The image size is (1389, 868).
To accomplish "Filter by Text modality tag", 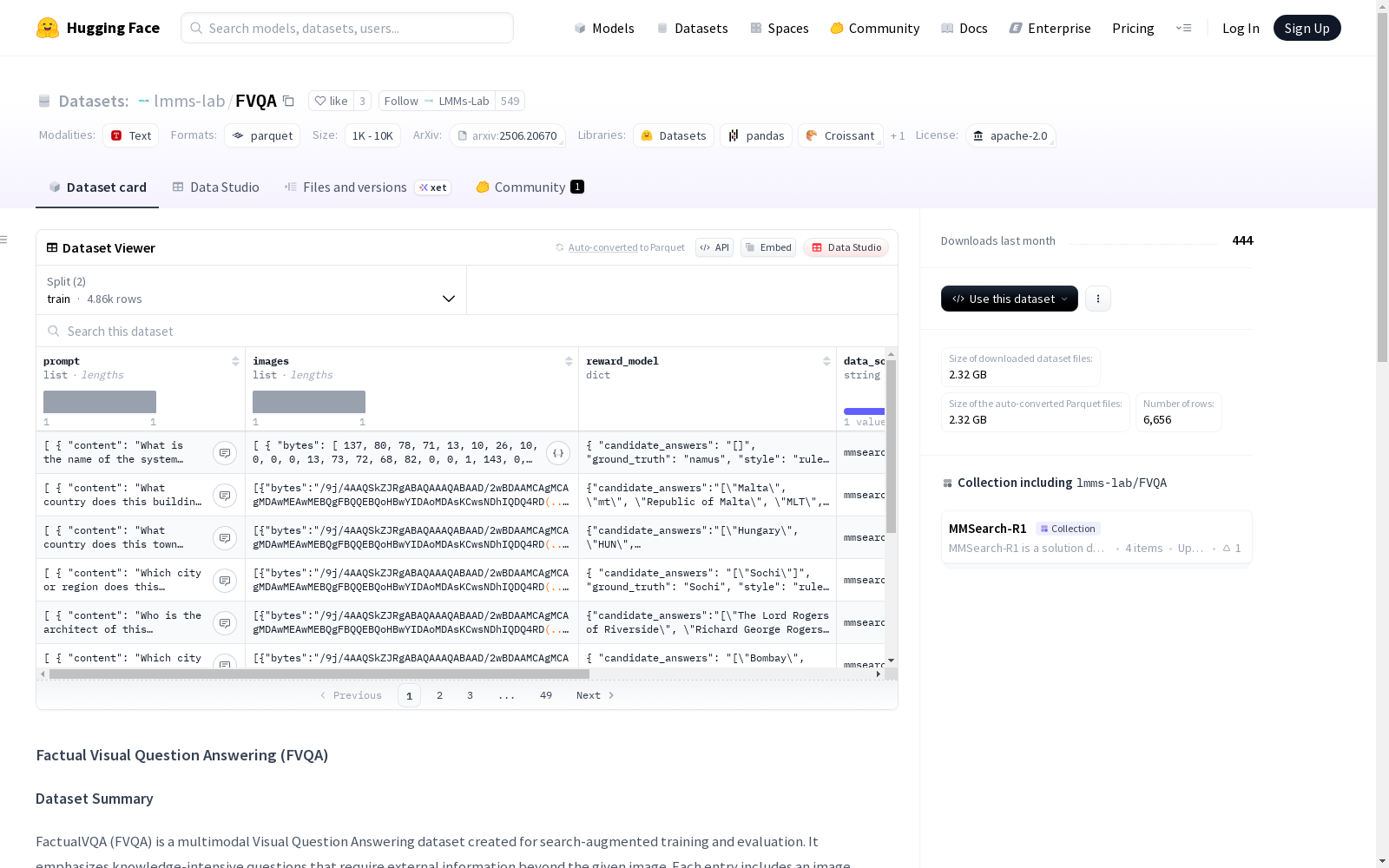I will (131, 135).
